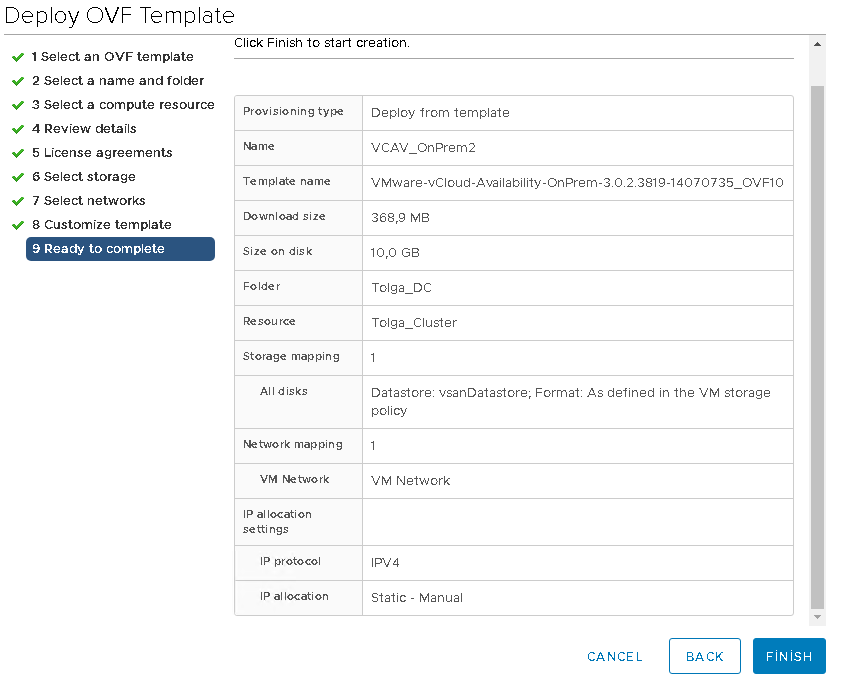Viewport: 847px width, 682px height.
Task: Click the 'Deploy OVF Template' dialog title
Action: (x=119, y=15)
